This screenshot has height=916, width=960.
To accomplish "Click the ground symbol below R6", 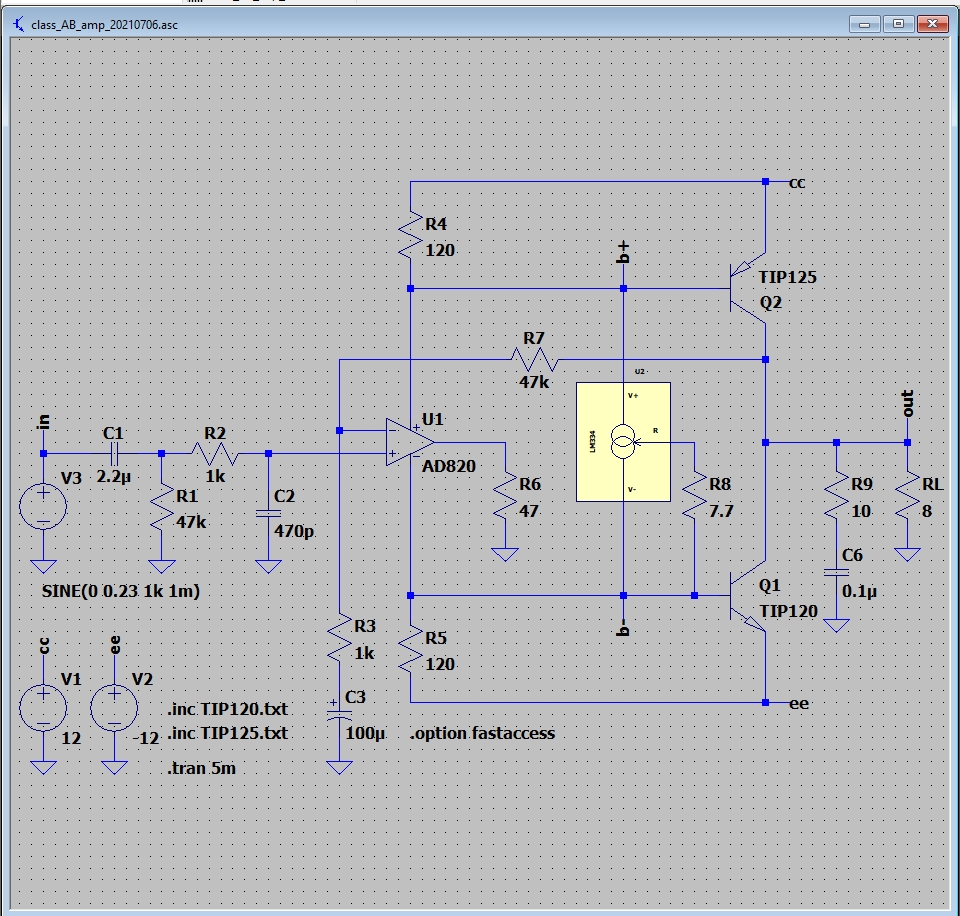I will [x=505, y=554].
